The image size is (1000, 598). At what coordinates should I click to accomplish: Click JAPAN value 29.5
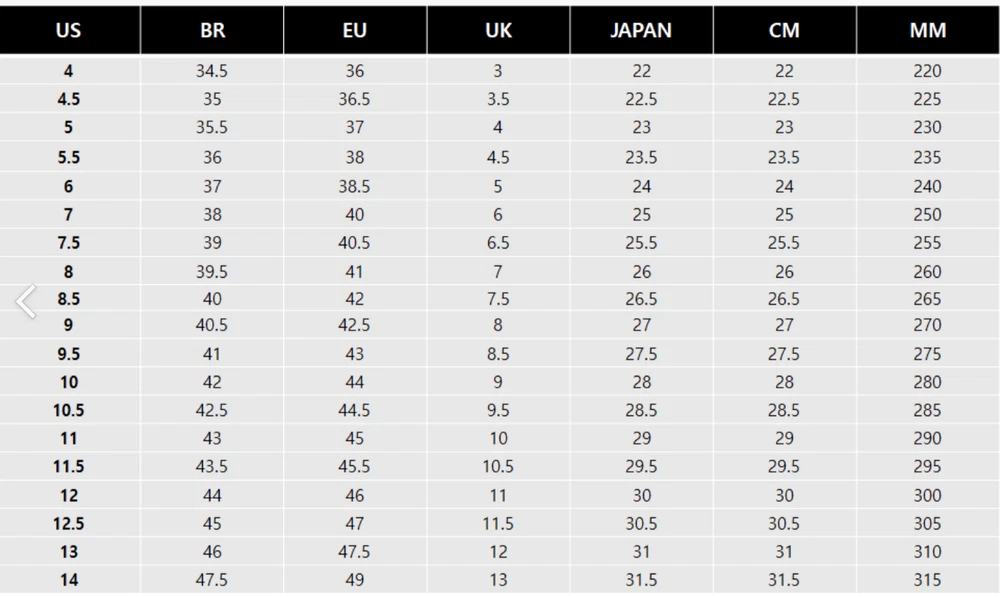[641, 466]
